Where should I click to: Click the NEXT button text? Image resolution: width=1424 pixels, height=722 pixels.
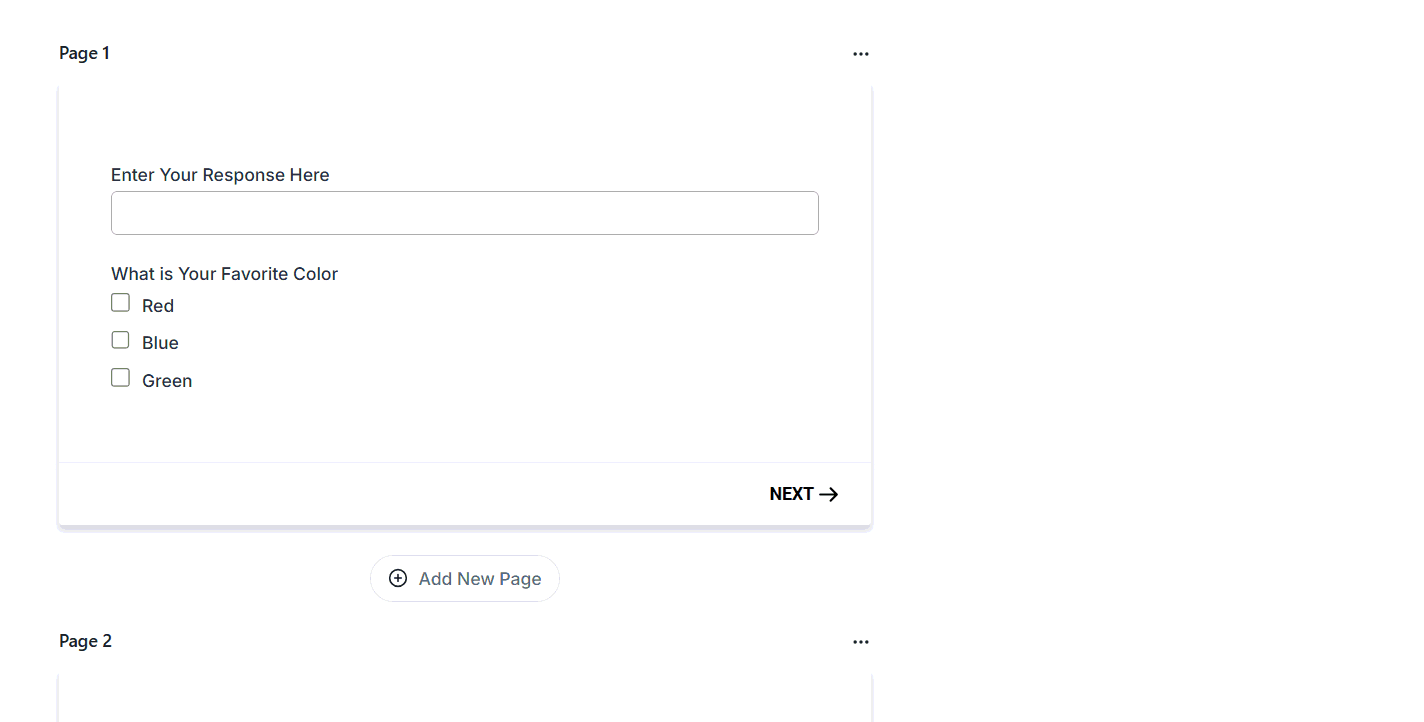(791, 494)
